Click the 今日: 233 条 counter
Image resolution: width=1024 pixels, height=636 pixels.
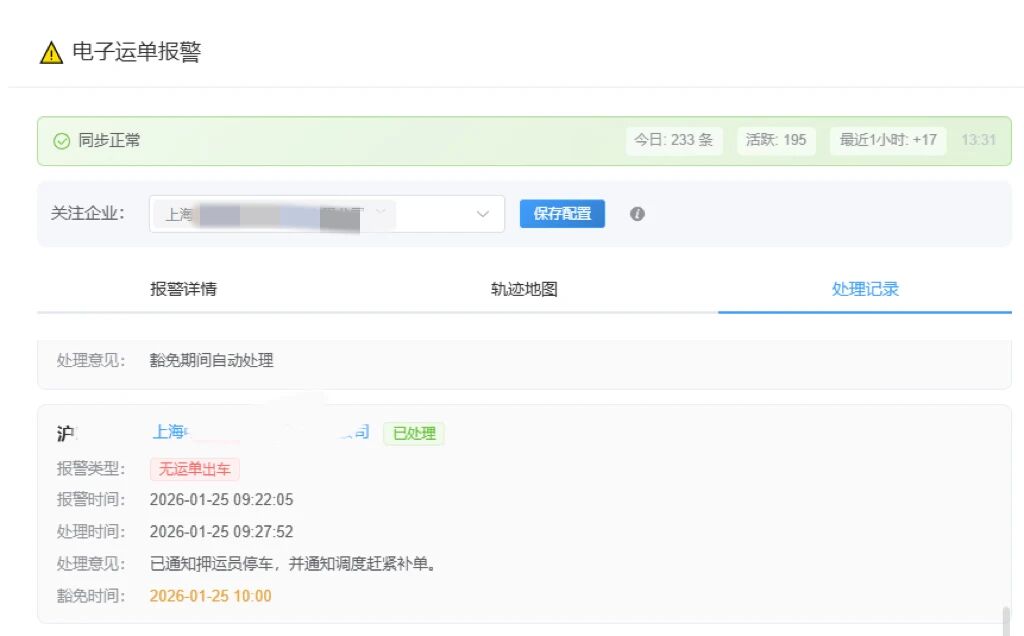(674, 140)
